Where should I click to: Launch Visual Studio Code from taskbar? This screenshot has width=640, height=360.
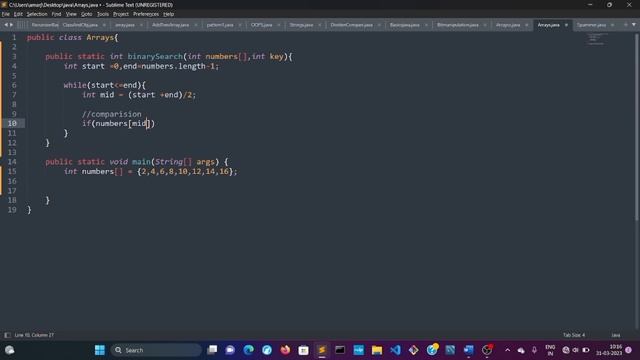click(395, 350)
